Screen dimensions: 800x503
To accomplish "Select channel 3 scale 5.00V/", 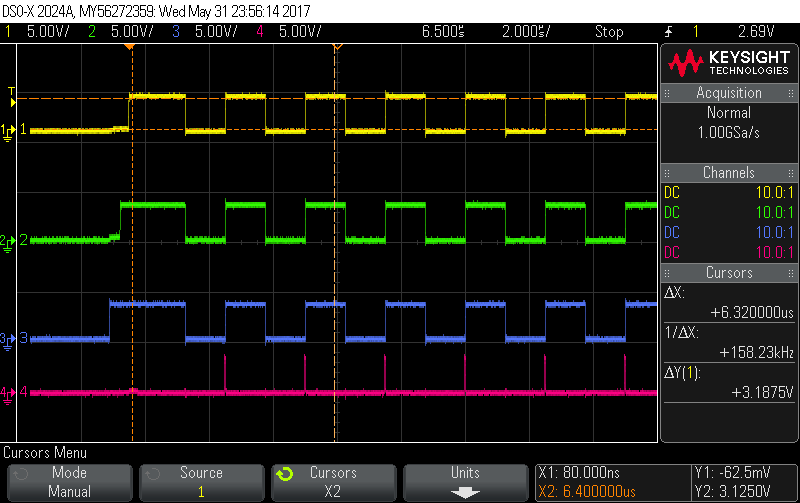I will [216, 32].
